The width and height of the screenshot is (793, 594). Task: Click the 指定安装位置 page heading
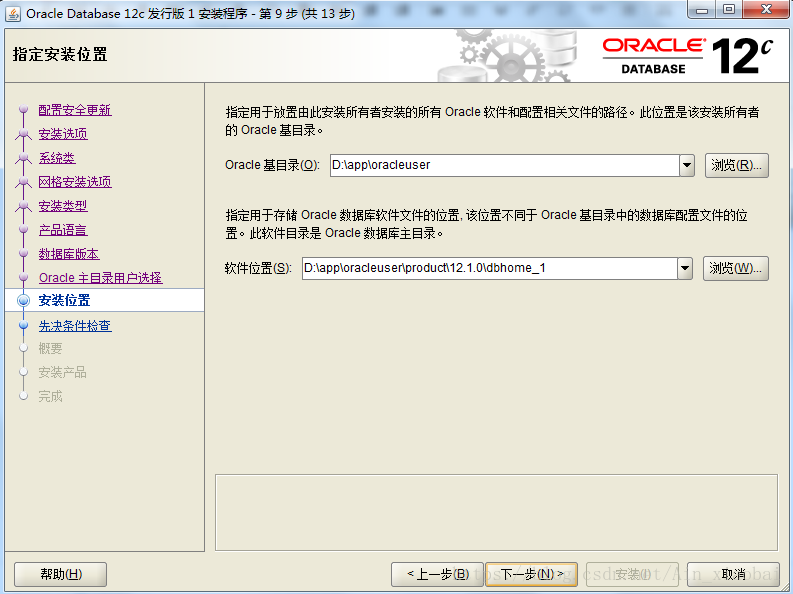60,54
